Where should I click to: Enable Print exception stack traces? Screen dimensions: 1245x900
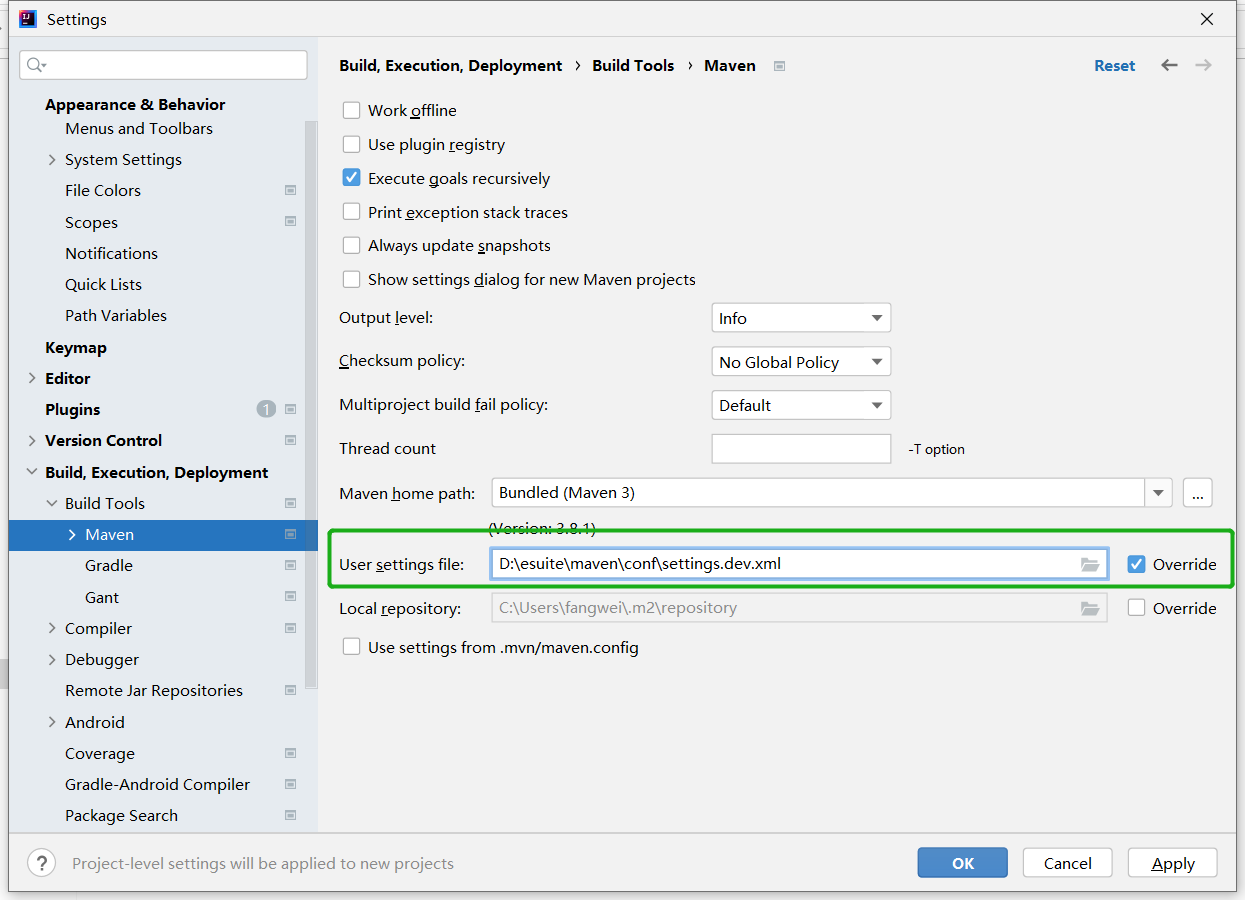351,212
